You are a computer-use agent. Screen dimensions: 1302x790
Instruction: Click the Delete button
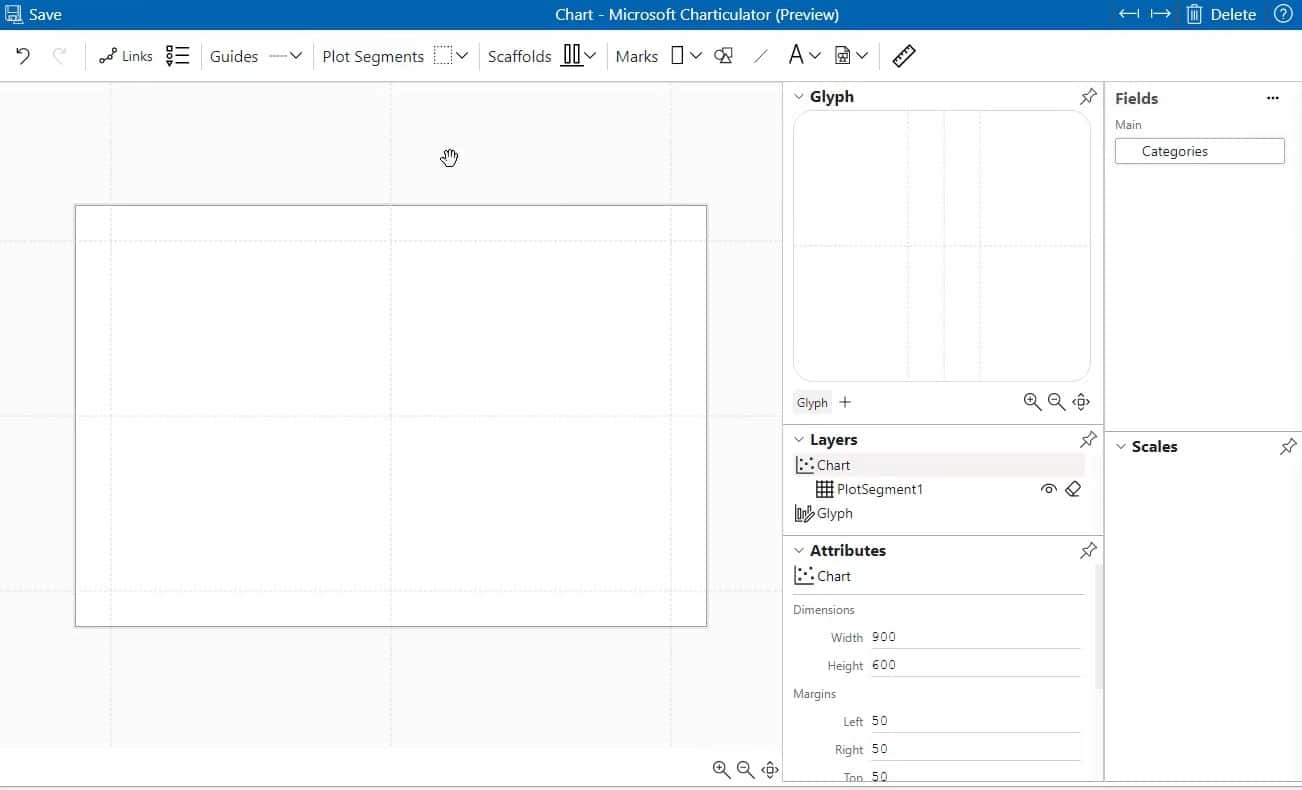click(x=1221, y=14)
